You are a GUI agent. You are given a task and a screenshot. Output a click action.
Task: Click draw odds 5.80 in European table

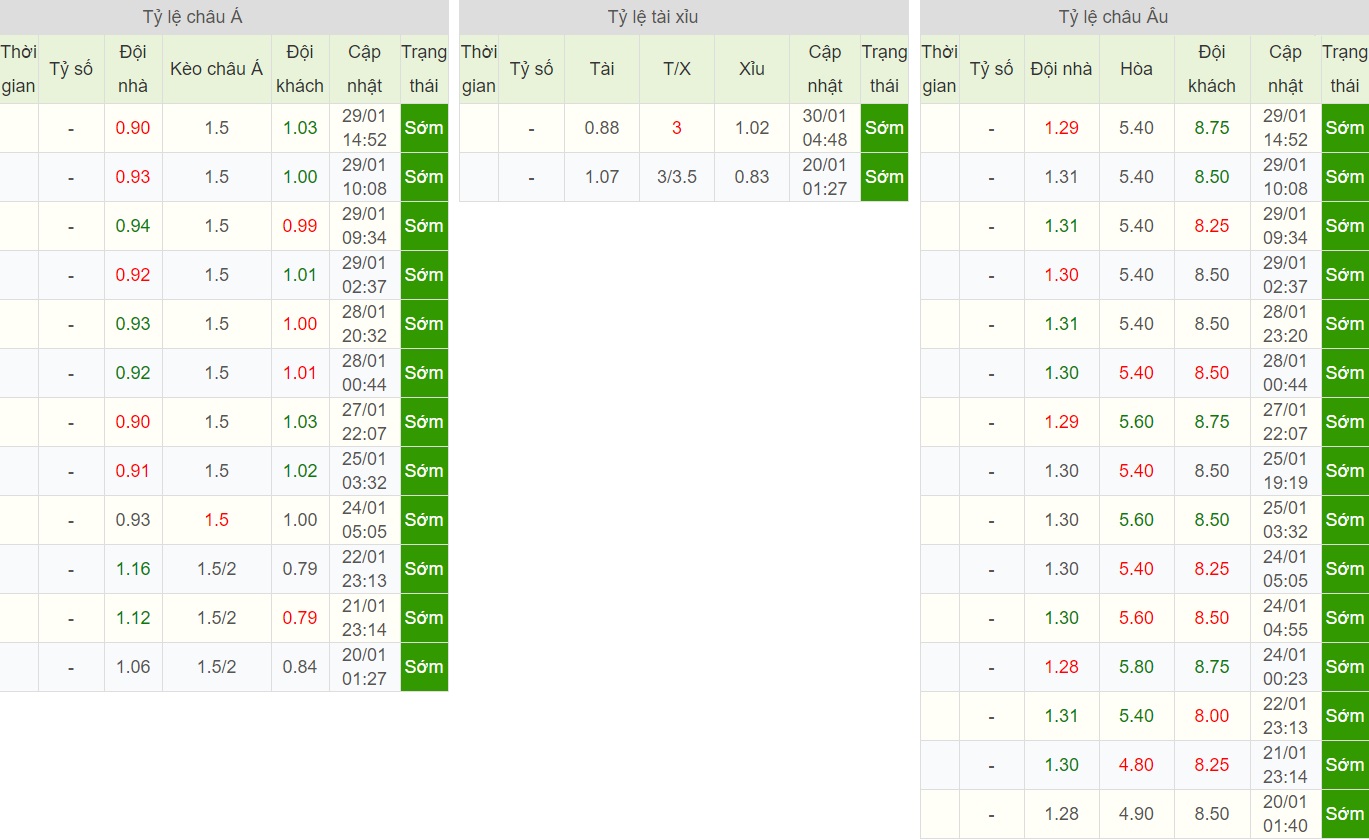[1137, 667]
